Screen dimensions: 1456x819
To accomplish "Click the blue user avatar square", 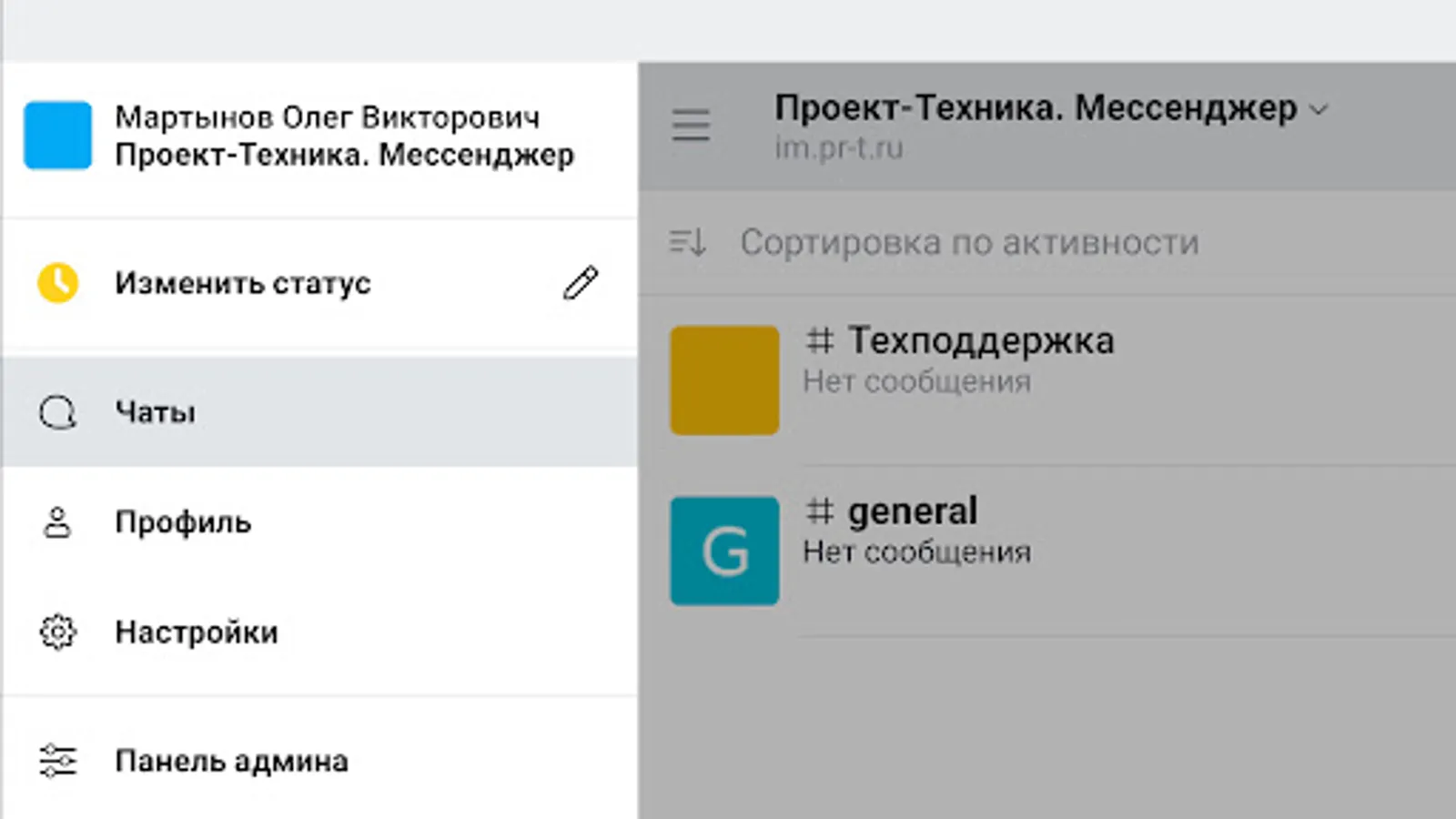I will point(57,136).
